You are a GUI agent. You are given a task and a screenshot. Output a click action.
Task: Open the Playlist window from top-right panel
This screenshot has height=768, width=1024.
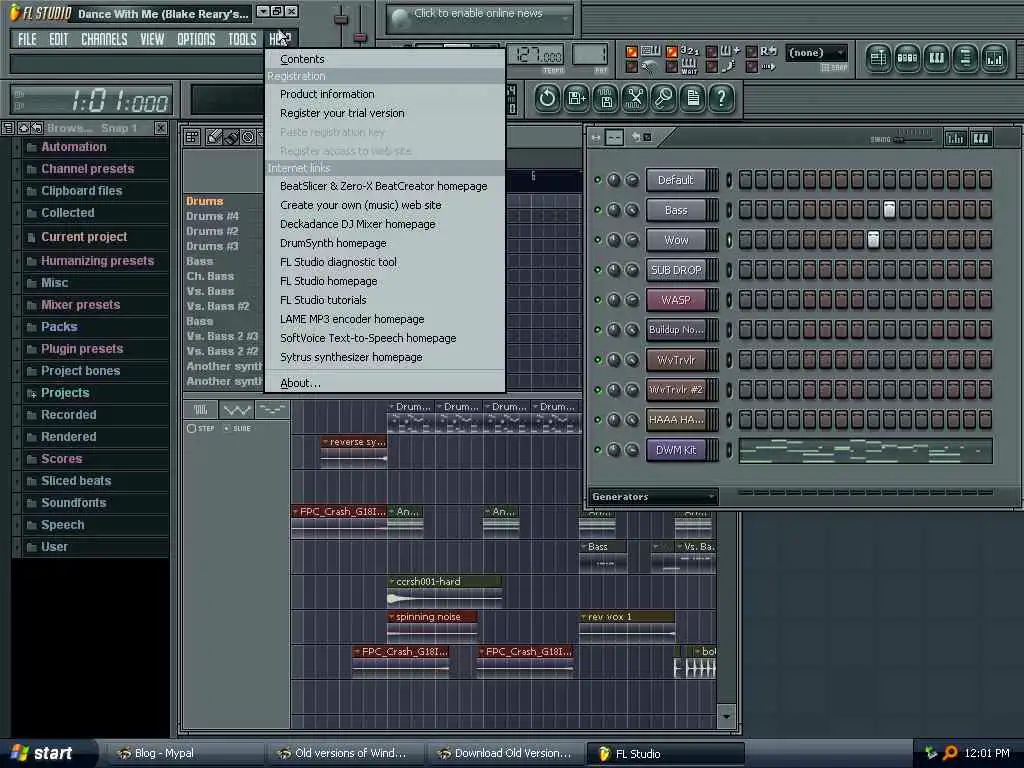pyautogui.click(x=878, y=59)
